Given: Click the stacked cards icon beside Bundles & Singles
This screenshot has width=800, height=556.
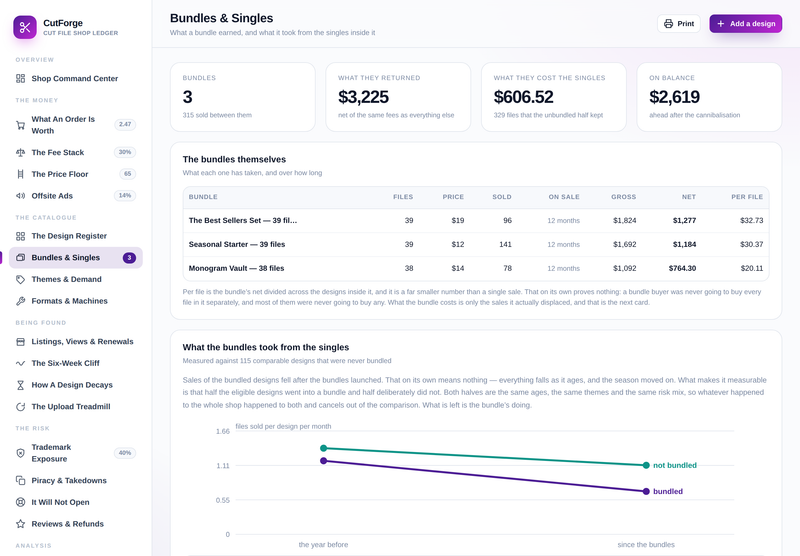Looking at the screenshot, I should coord(20,258).
